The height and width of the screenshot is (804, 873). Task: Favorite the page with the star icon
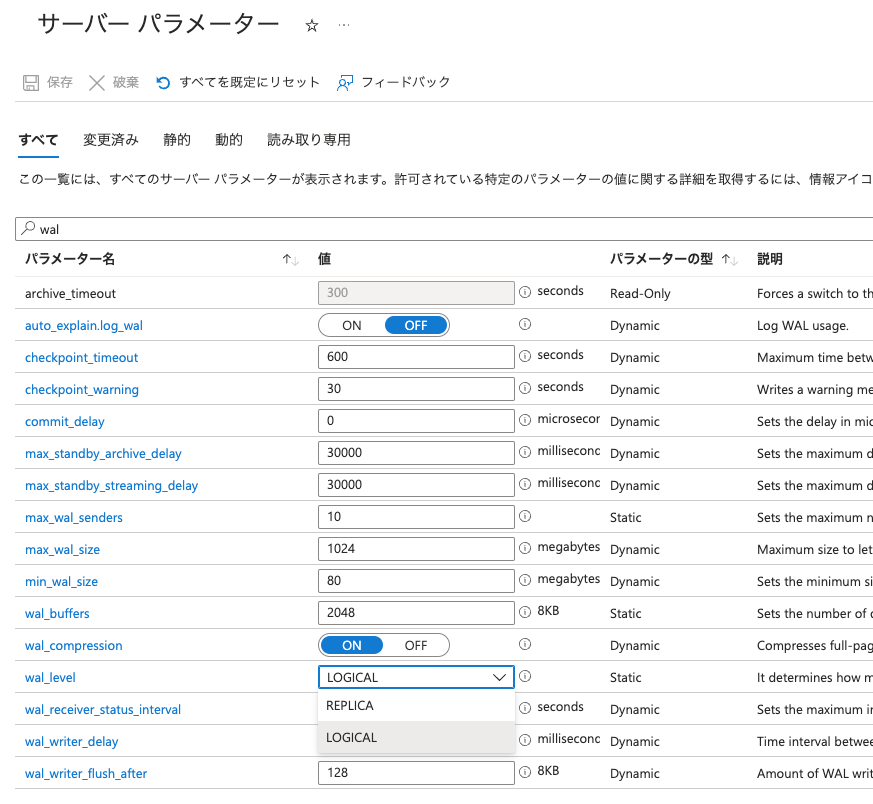pyautogui.click(x=312, y=26)
